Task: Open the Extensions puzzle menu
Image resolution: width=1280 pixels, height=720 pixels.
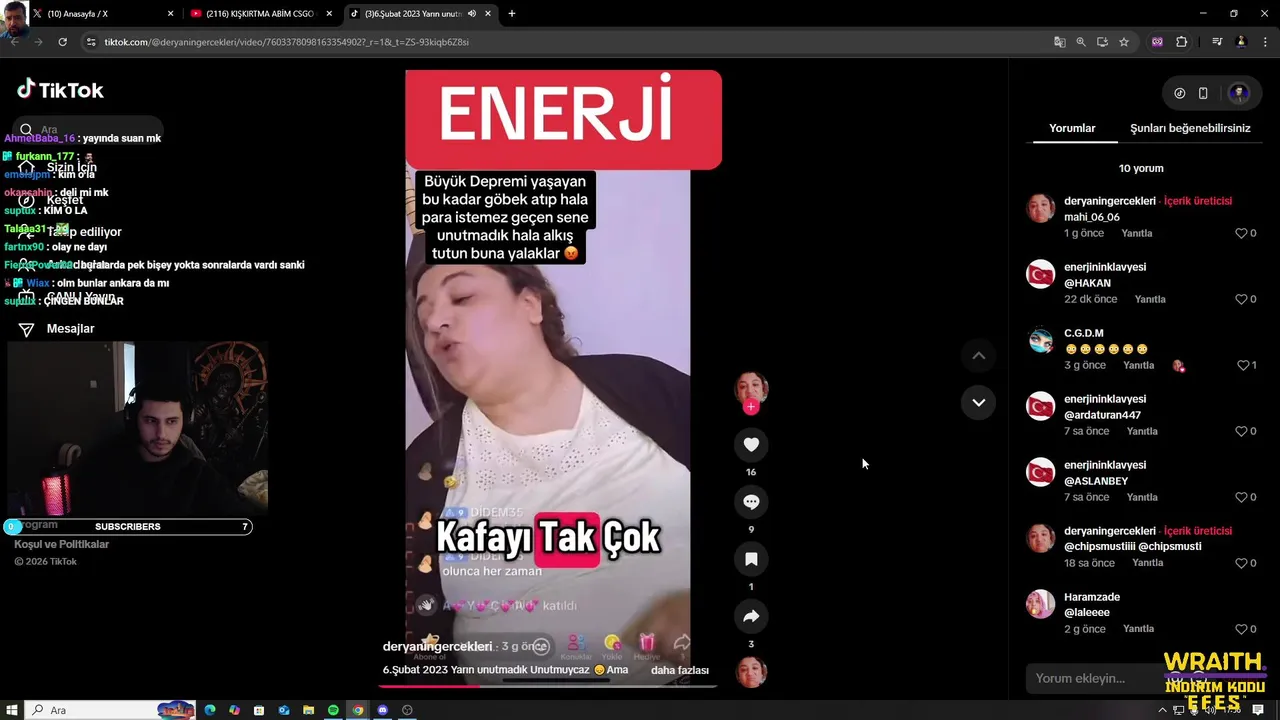Action: [1181, 42]
